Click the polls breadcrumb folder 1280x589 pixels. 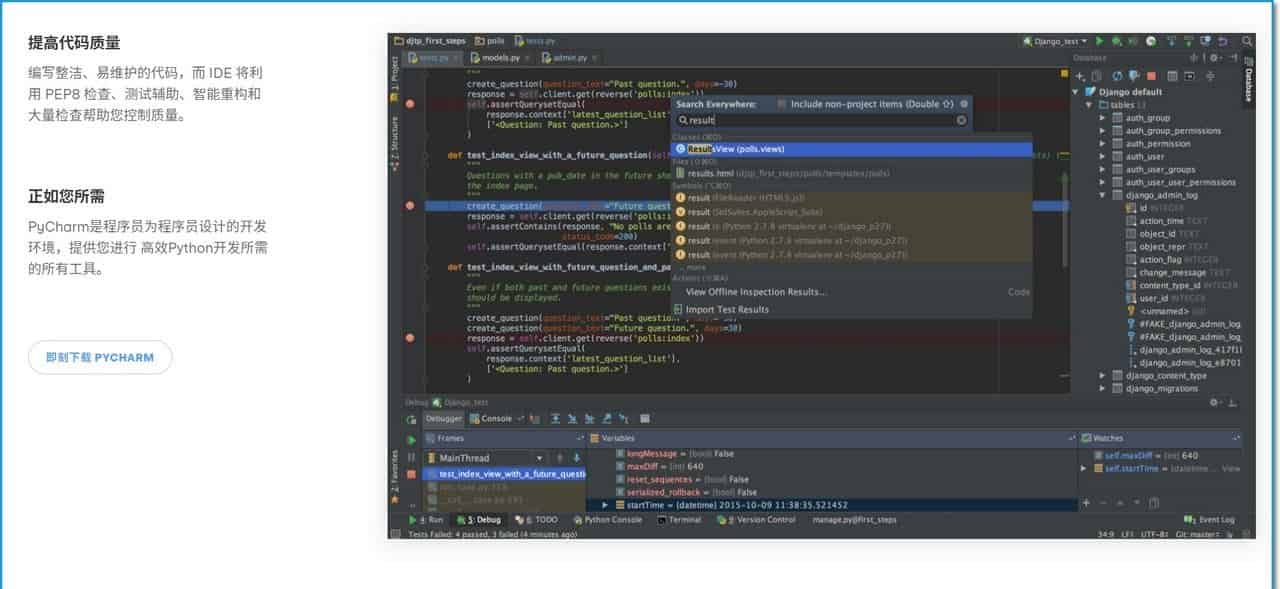[491, 41]
